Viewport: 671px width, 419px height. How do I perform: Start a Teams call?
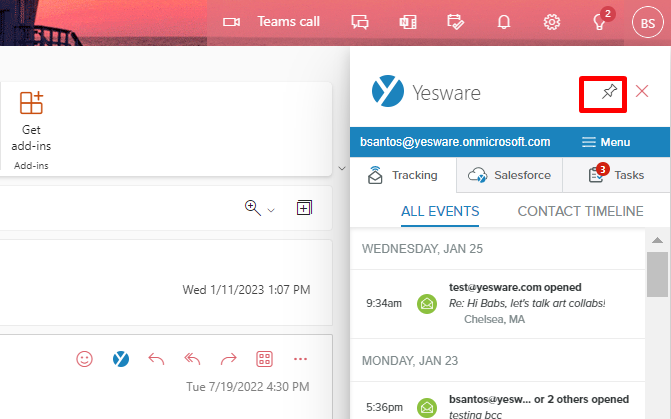275,21
